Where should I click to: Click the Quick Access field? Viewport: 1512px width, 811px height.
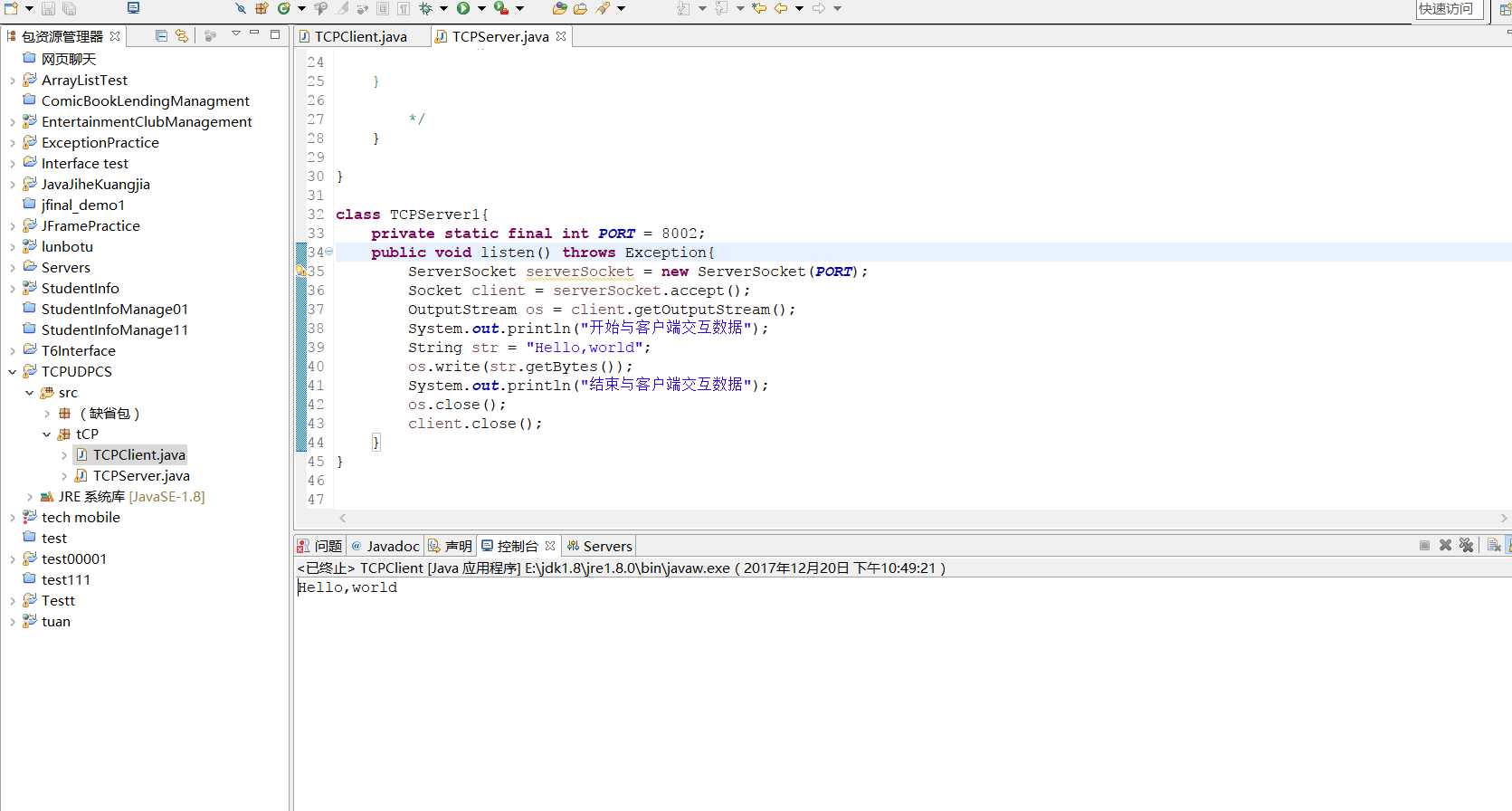click(x=1449, y=9)
